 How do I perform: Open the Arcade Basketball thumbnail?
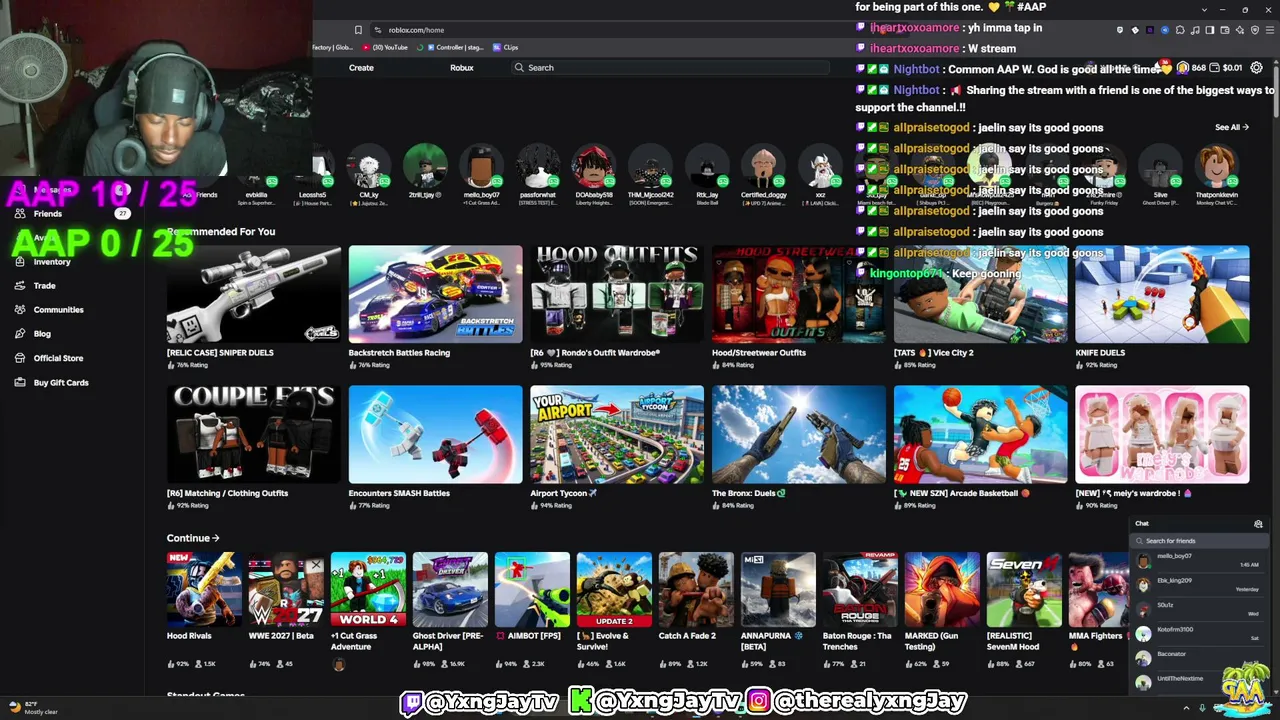(x=980, y=434)
